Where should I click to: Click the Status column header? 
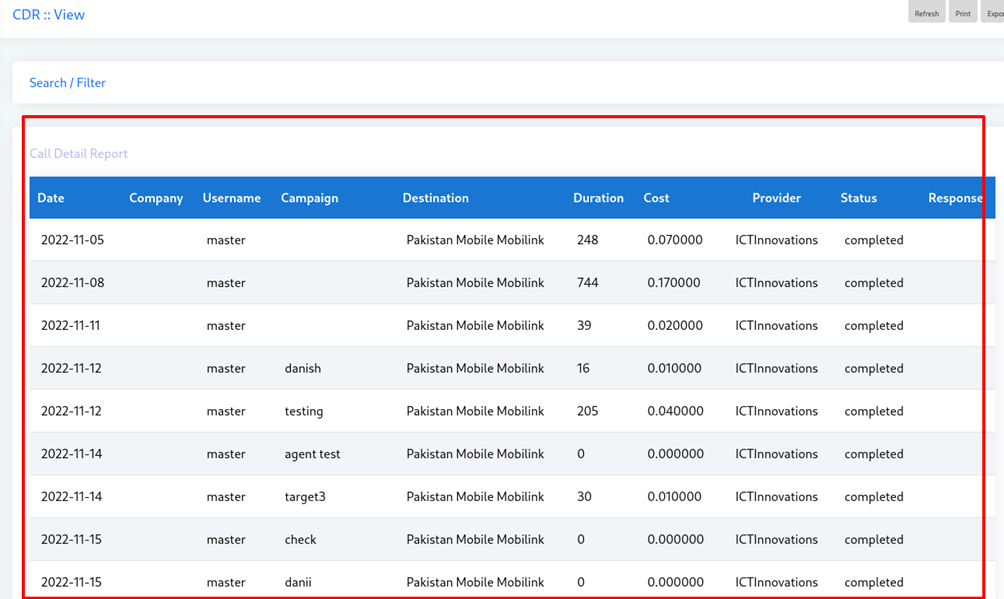click(x=859, y=198)
